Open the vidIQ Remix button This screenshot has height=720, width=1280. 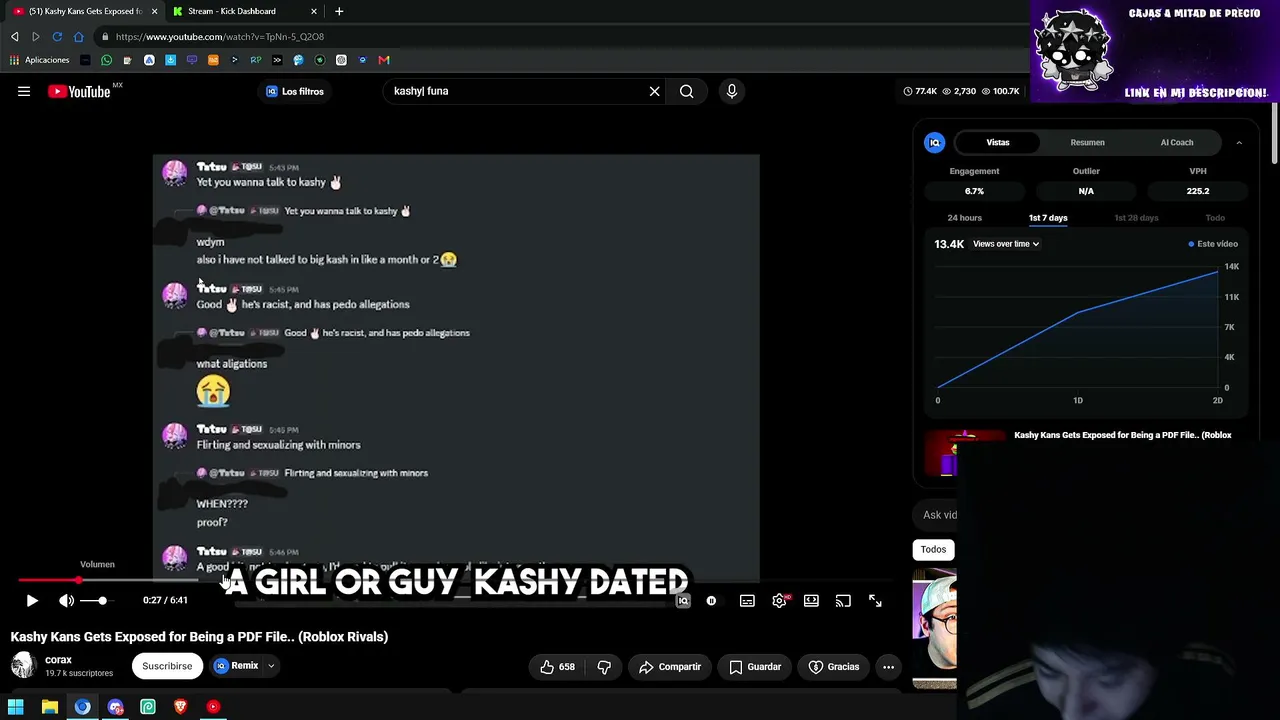[236, 666]
